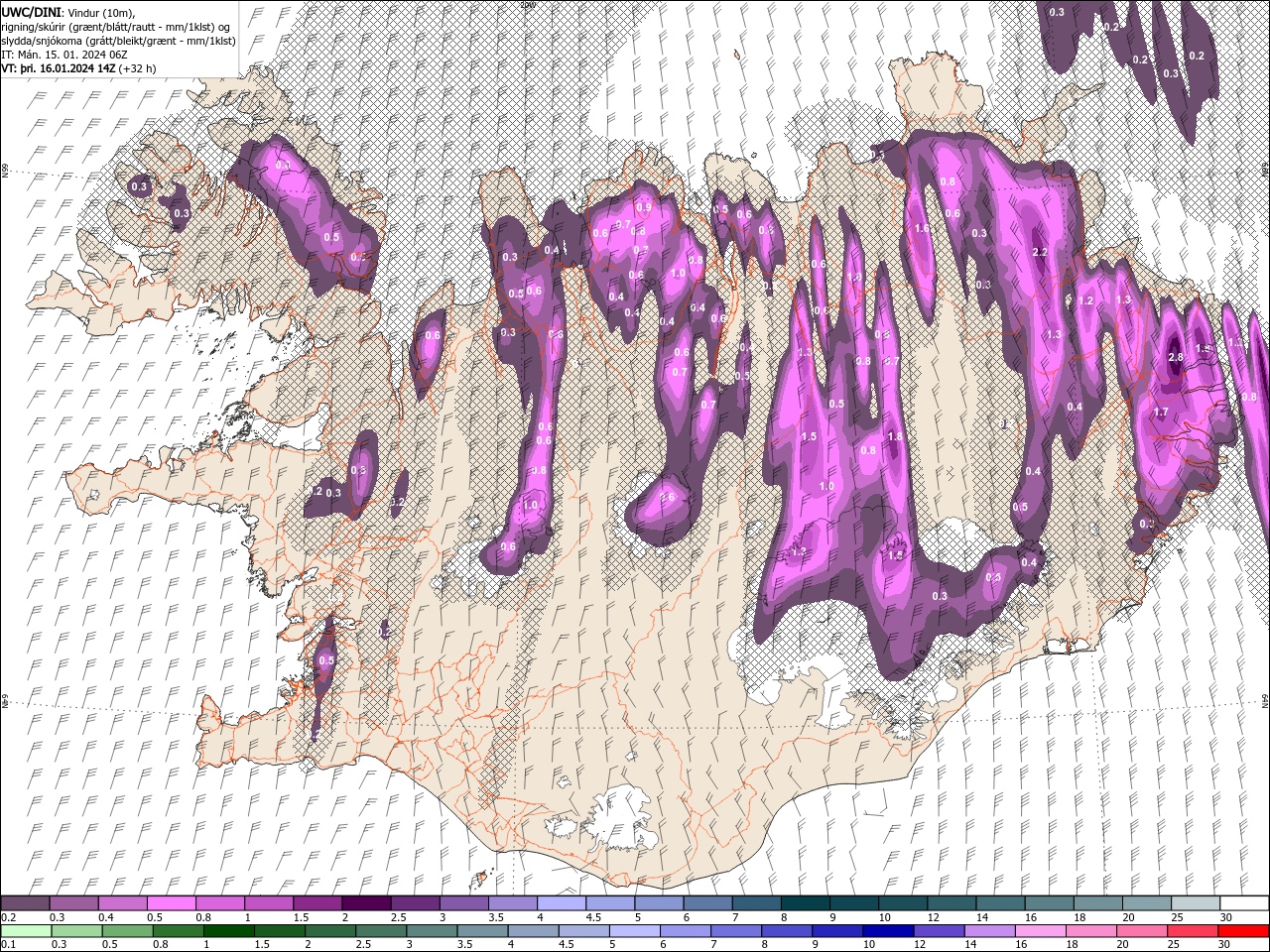Viewport: 1270px width, 952px height.
Task: Select the 'VT: þri. 16.01.2024 14Z (+32 h)' line
Action: (x=78, y=68)
